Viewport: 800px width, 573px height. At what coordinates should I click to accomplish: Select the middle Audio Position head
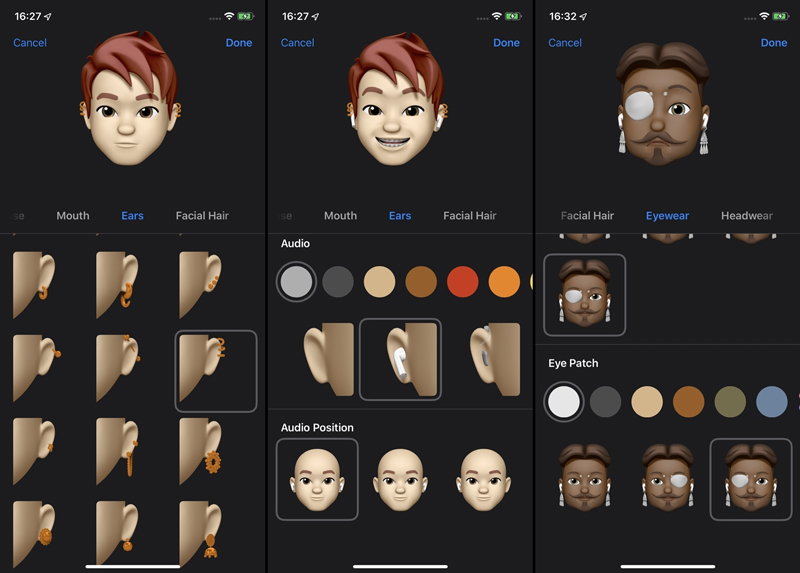400,479
